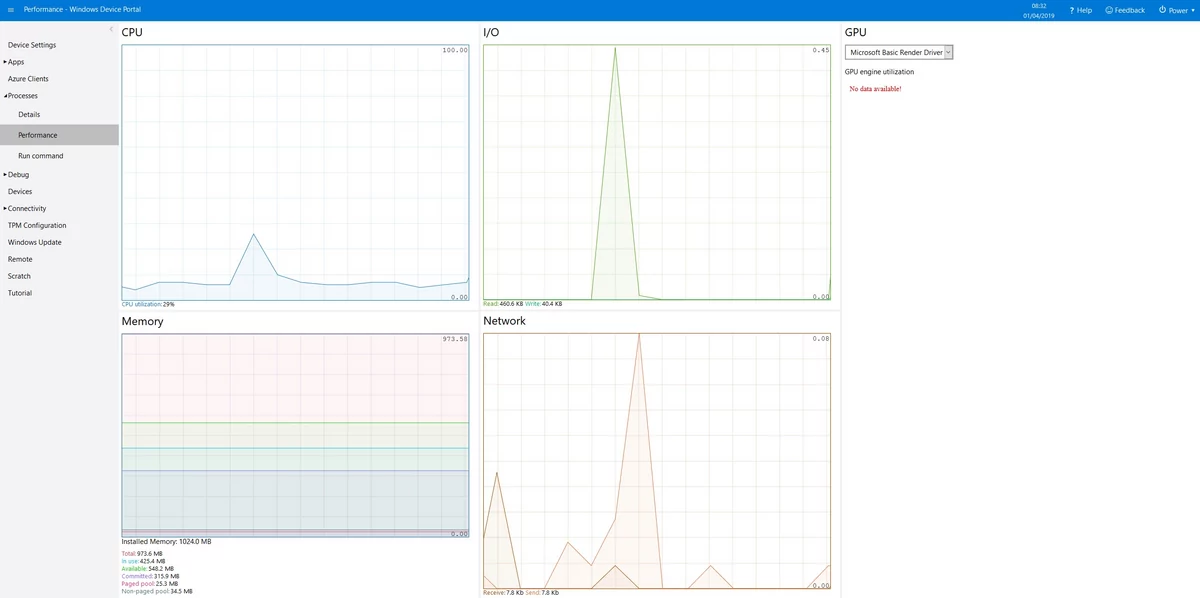Click 'GPU engine utilization' label
The image size is (1200, 598).
point(879,72)
